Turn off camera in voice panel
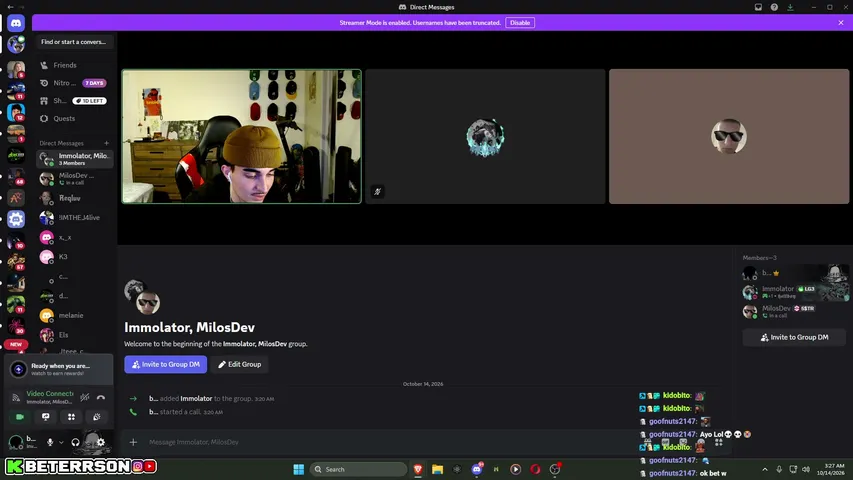Image resolution: width=853 pixels, height=480 pixels. [x=20, y=417]
